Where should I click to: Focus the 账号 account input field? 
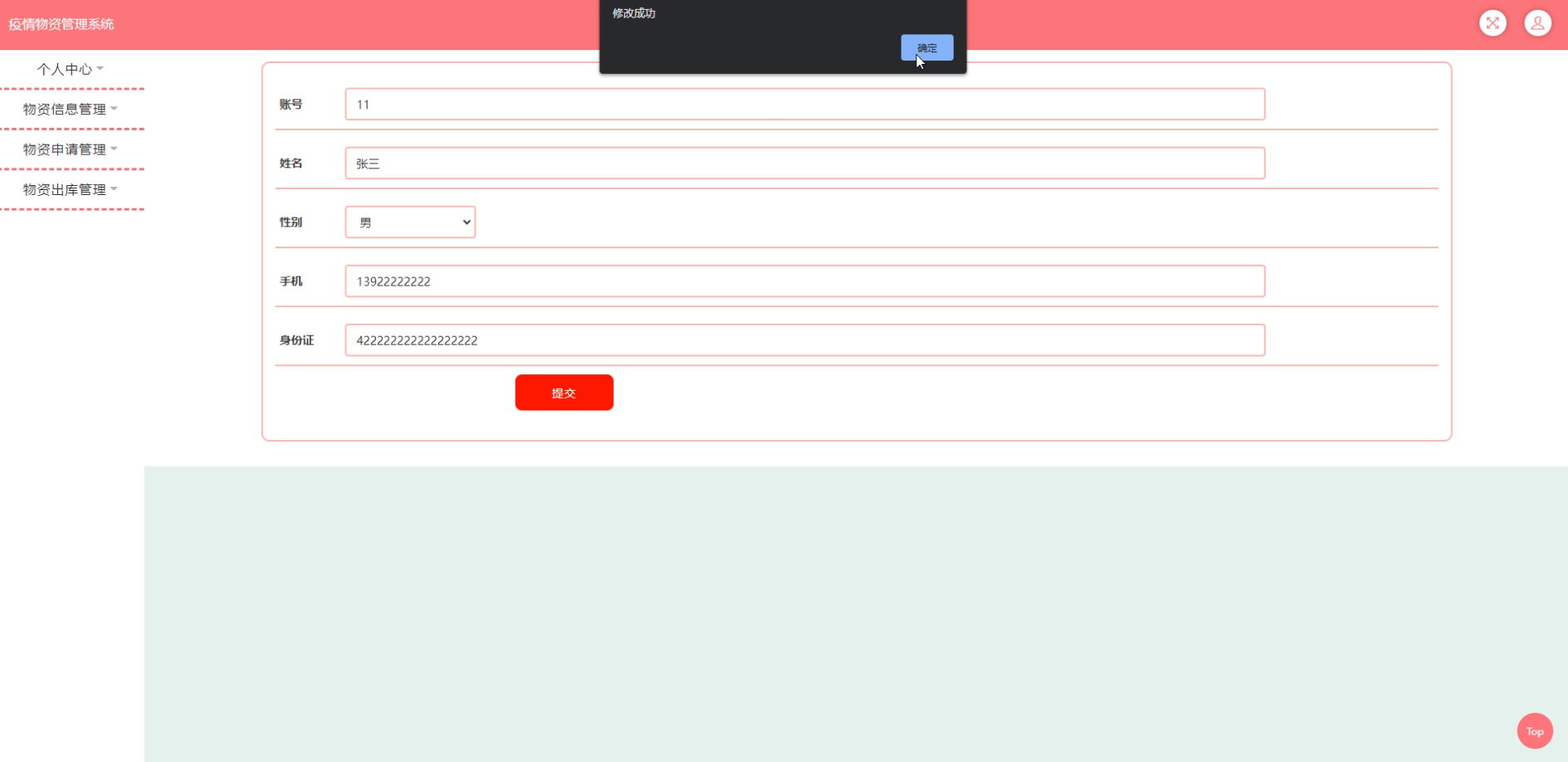coord(804,105)
